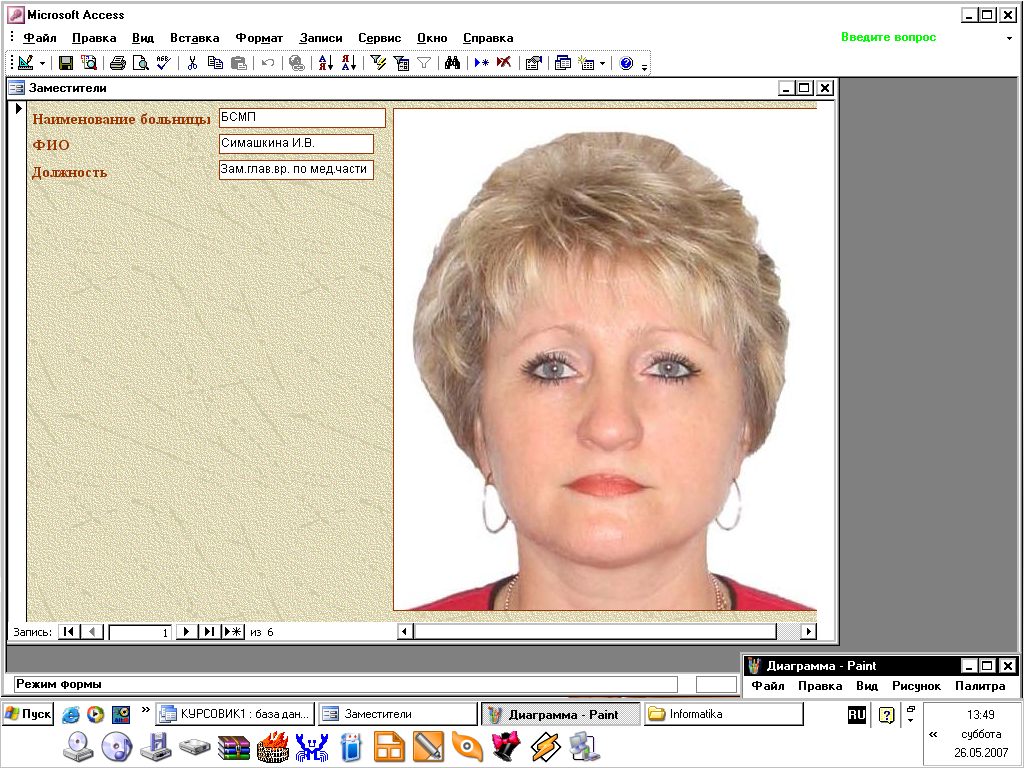Expand the New Object dropdown arrow
1024x768 pixels.
coord(602,63)
